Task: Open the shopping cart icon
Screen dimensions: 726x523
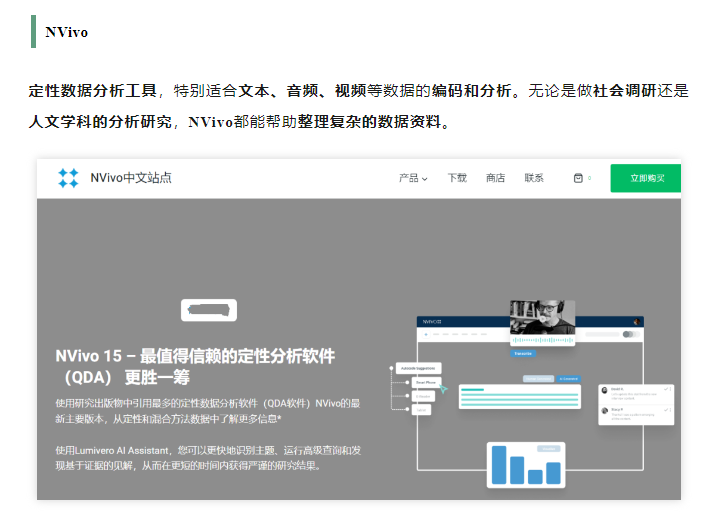Action: pos(578,178)
